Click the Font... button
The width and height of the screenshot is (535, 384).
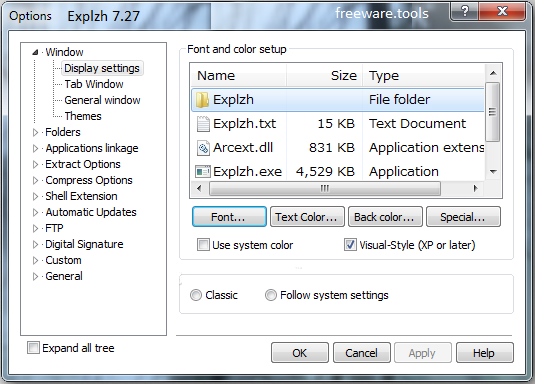pos(229,217)
